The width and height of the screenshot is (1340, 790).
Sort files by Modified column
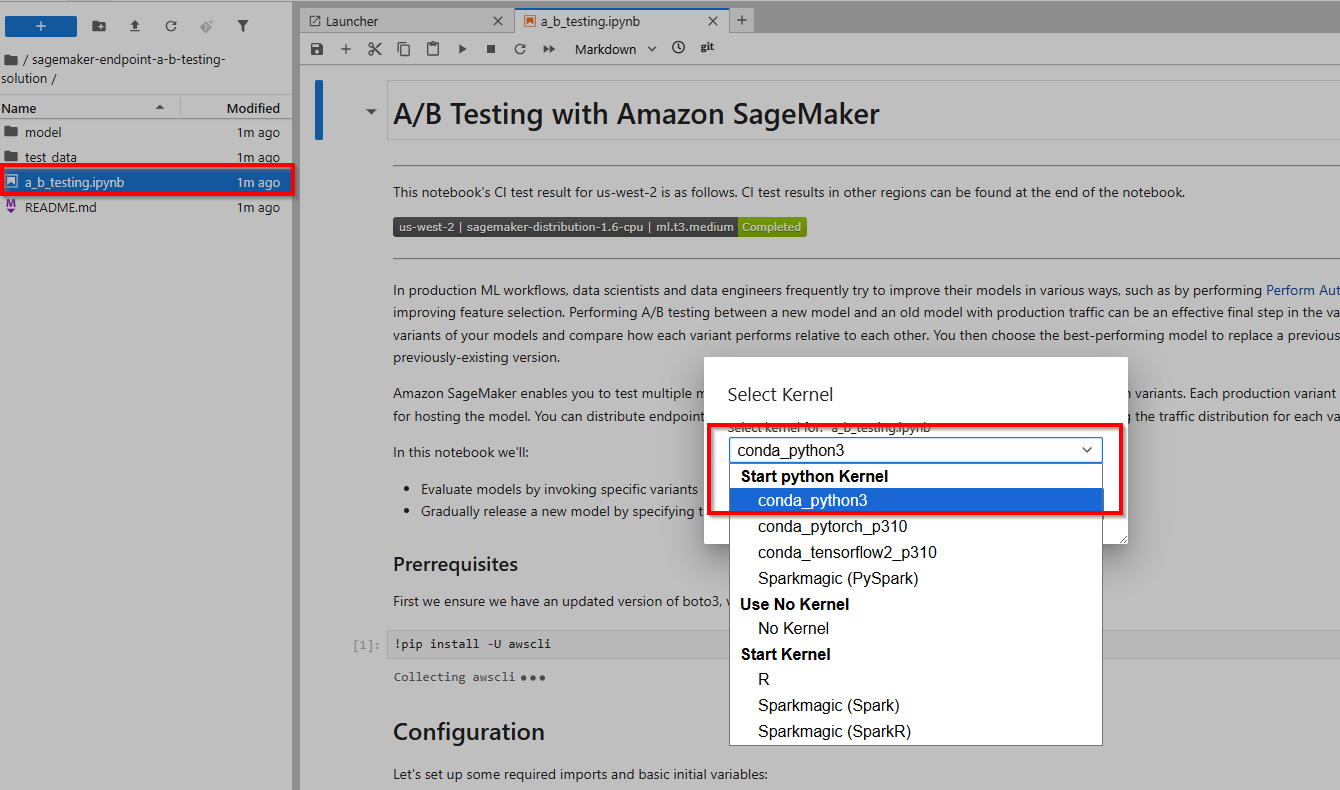252,108
